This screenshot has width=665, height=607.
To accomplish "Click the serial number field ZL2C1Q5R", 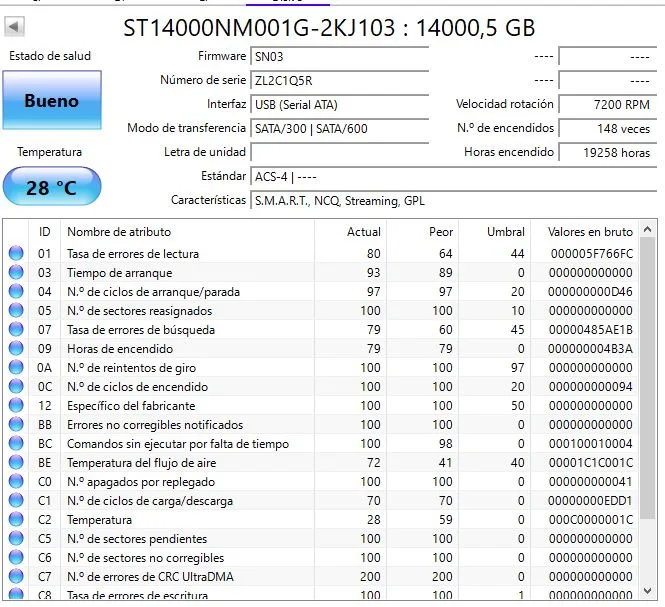I will (339, 80).
